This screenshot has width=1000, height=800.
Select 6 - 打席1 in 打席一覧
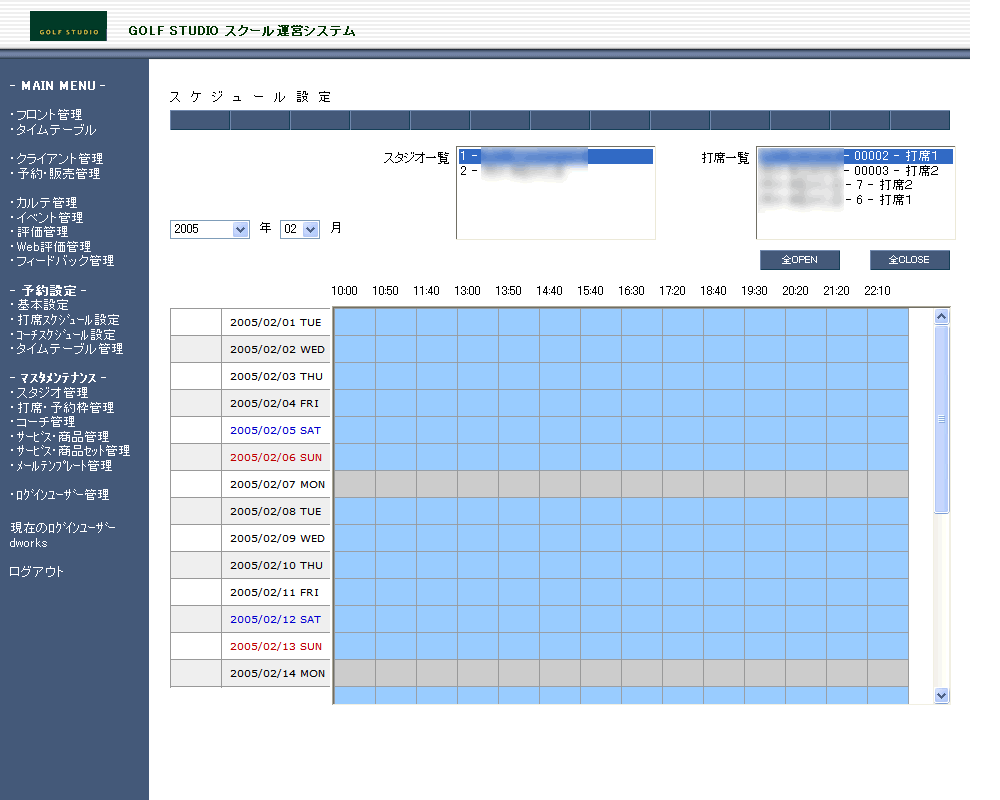(855, 200)
